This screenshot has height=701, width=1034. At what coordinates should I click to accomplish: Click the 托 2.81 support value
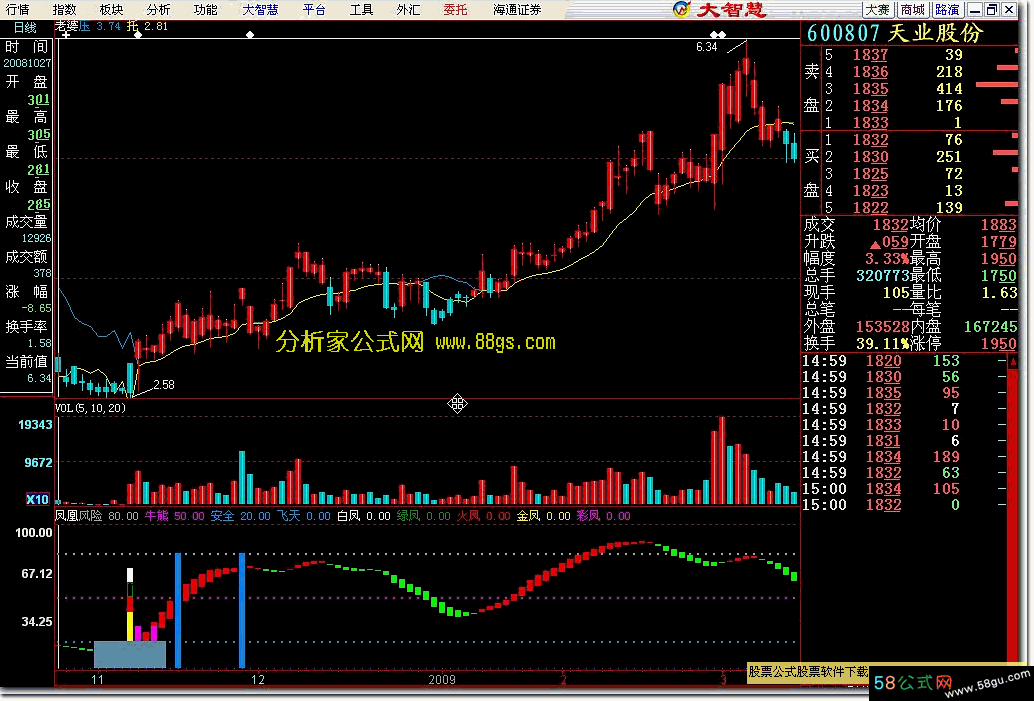point(147,26)
